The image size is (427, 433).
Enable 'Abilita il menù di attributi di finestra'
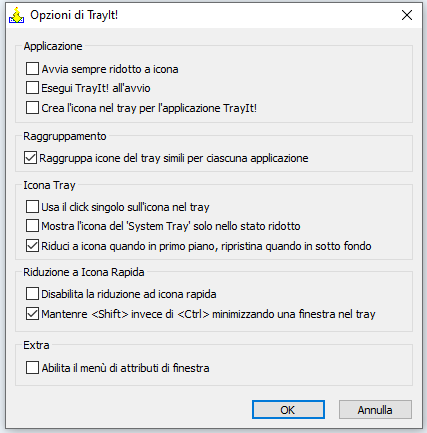[32, 368]
